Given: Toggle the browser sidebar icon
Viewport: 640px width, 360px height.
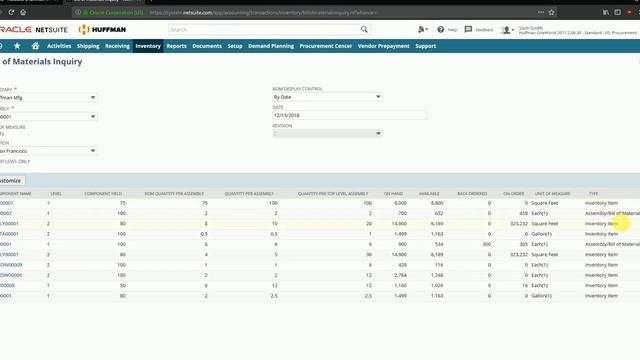Looking at the screenshot, I should click(618, 12).
